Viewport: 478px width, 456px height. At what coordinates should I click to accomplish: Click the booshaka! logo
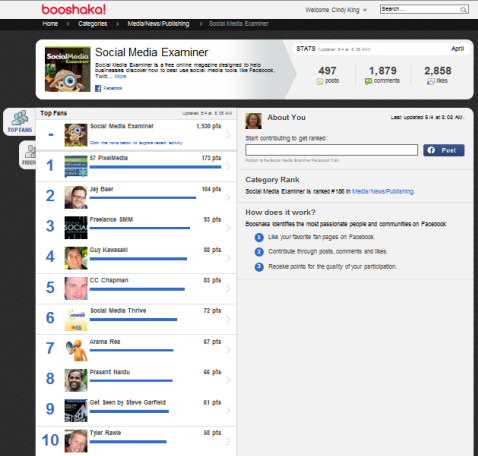pyautogui.click(x=74, y=9)
